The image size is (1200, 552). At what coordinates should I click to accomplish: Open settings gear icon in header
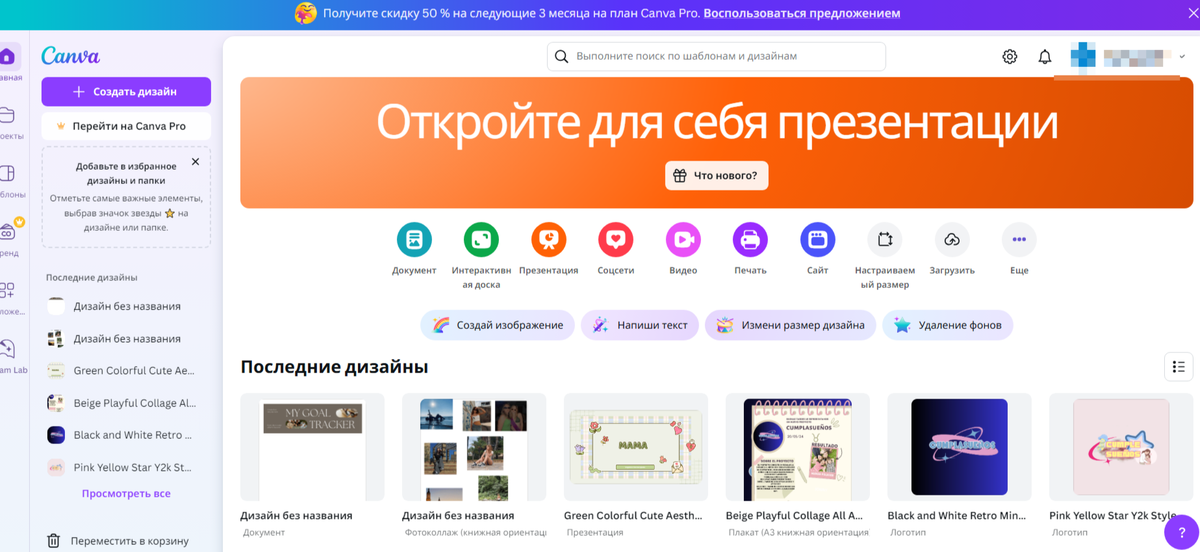1010,57
